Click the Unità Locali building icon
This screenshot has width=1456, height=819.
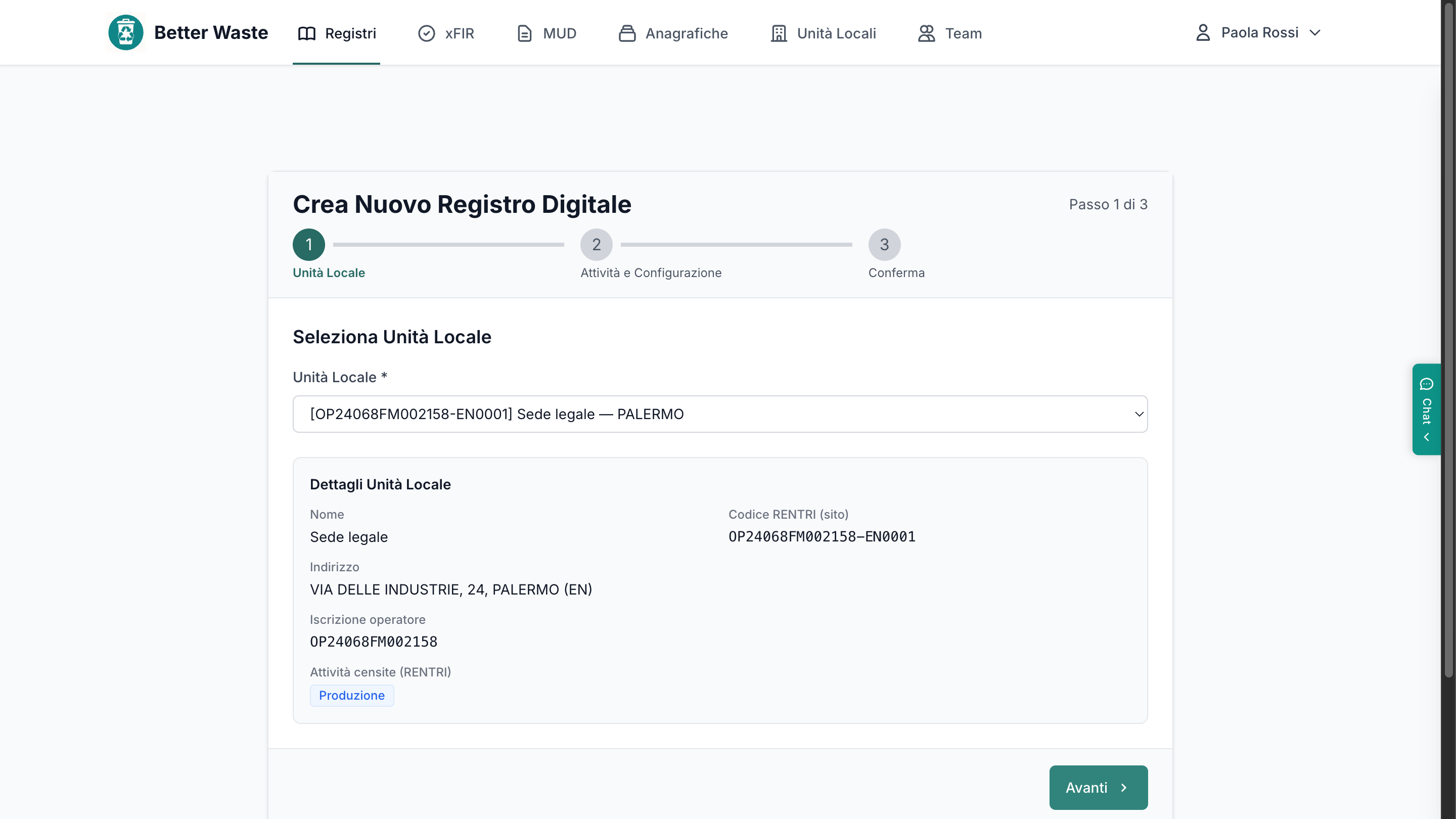coord(779,33)
